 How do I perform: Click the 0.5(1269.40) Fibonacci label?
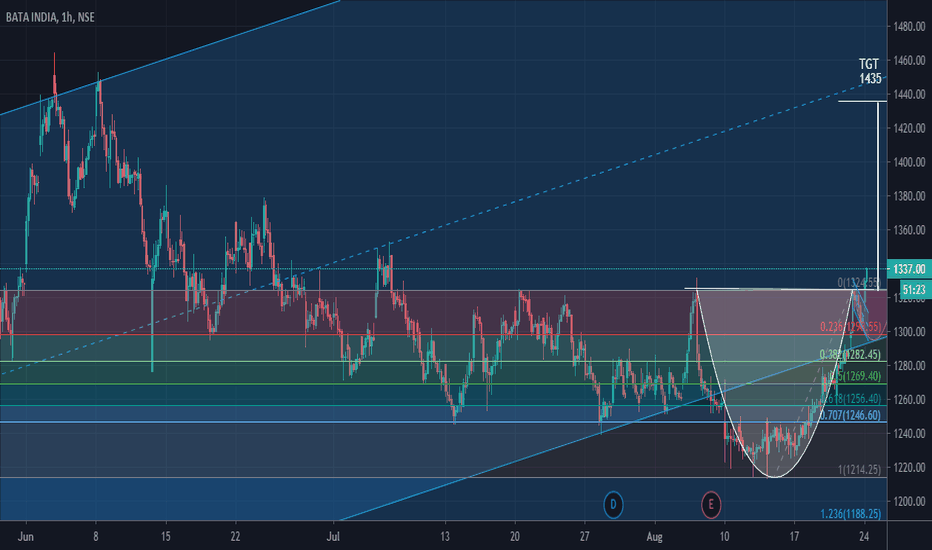(855, 376)
